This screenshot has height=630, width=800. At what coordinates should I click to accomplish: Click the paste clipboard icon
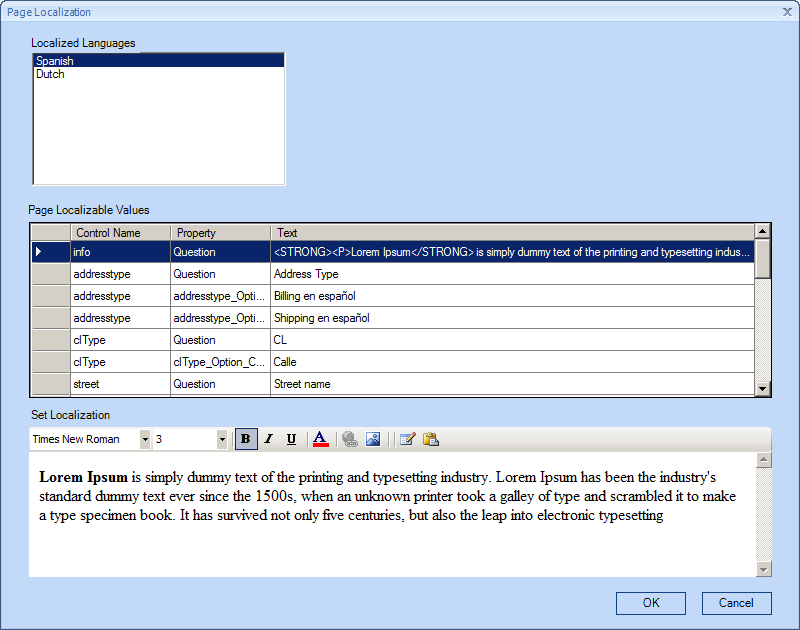[x=431, y=439]
